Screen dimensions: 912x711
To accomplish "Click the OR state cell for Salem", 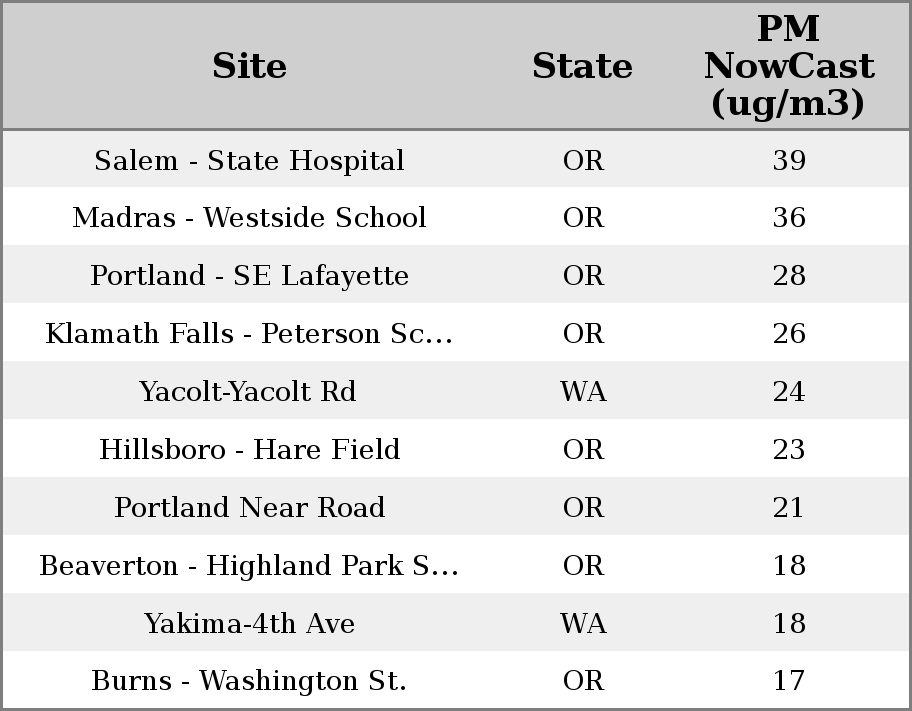I will (x=583, y=160).
